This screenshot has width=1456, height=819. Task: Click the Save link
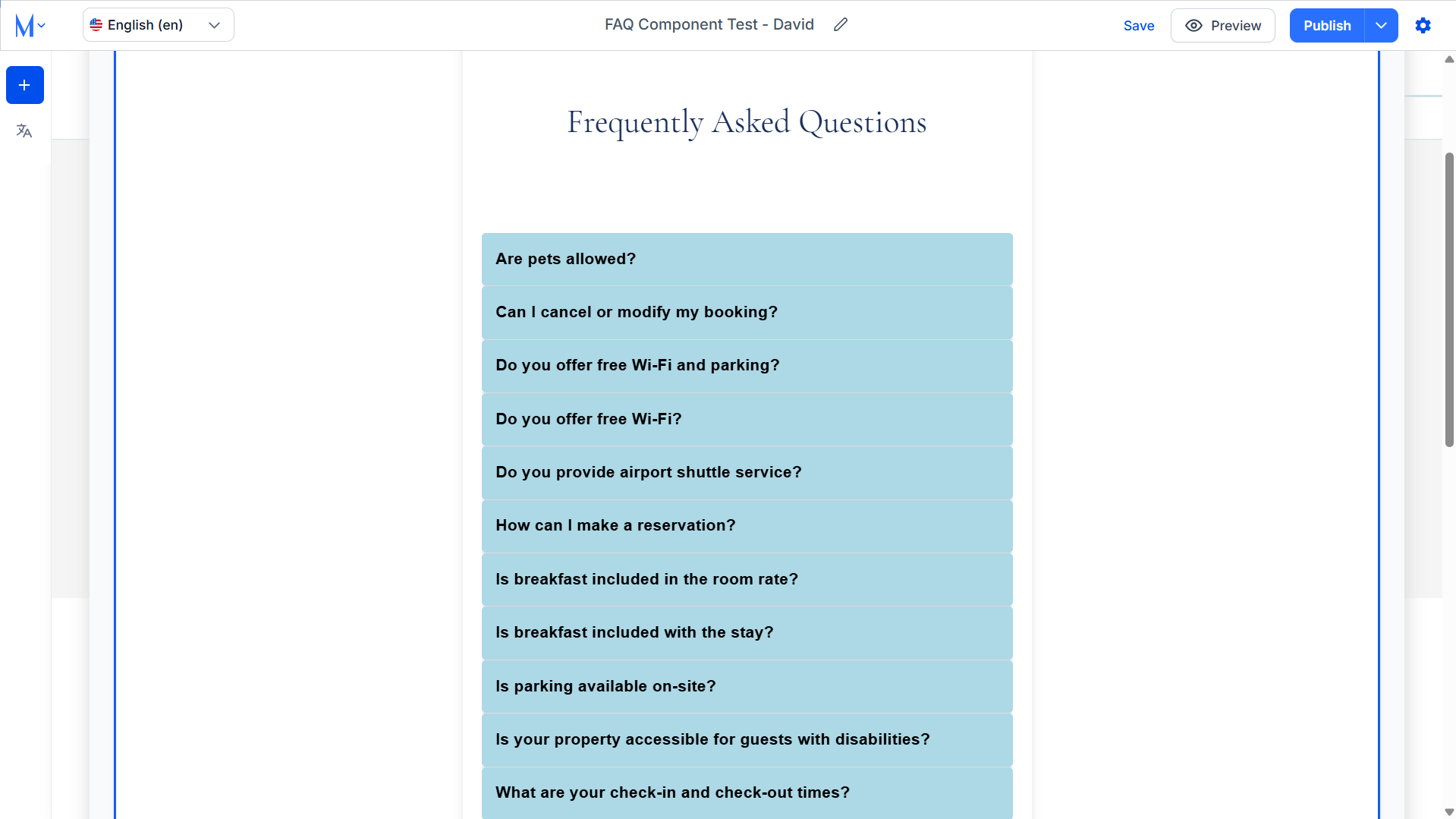pyautogui.click(x=1139, y=25)
